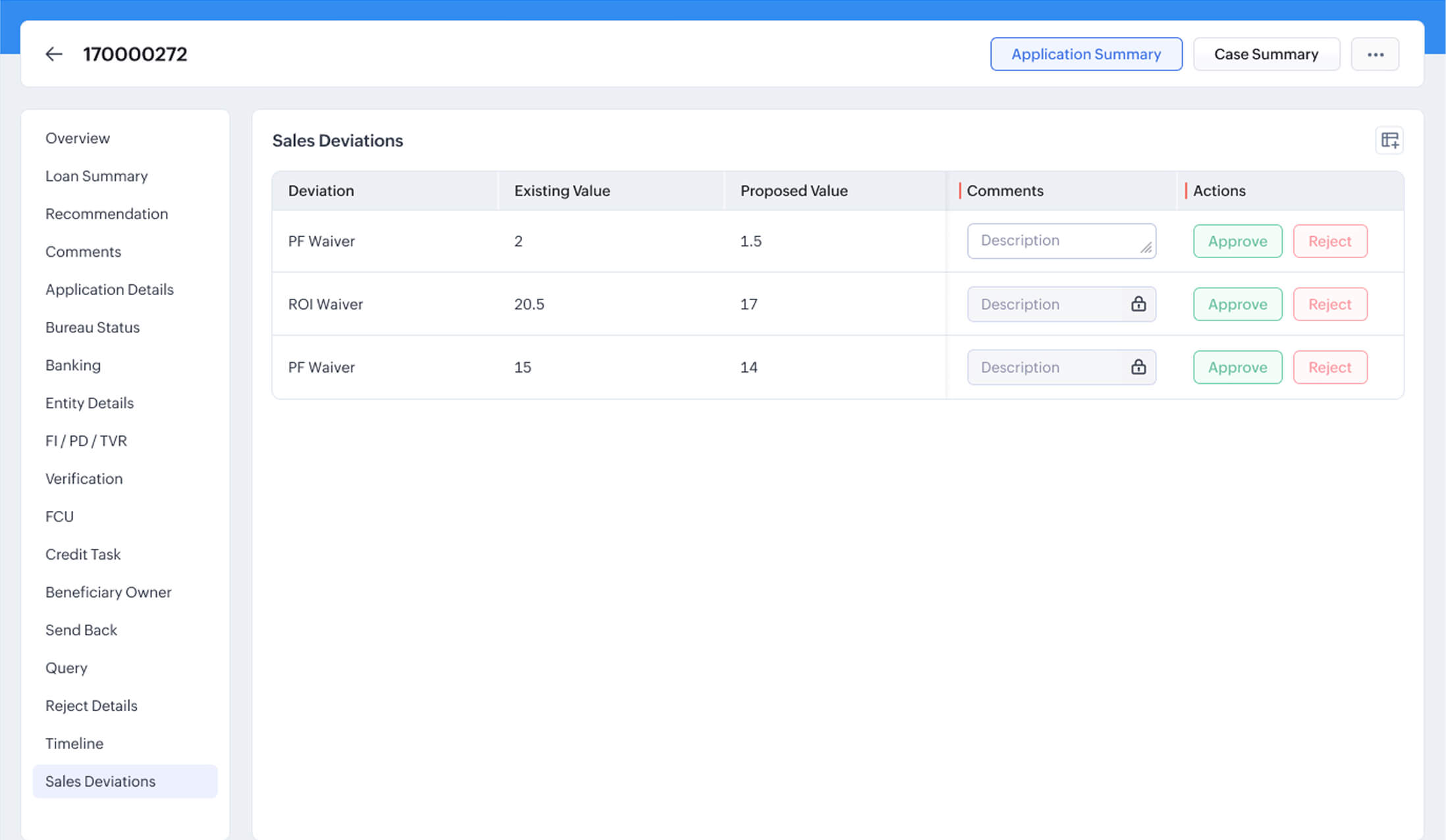Viewport: 1446px width, 840px height.
Task: Click locked Description field in PF Waiver 15 row
Action: [x=1061, y=367]
